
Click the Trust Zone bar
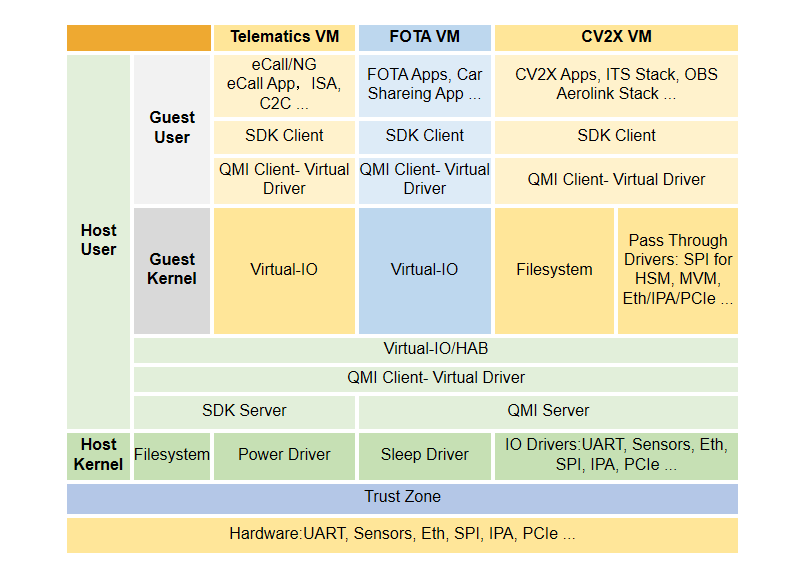point(402,497)
